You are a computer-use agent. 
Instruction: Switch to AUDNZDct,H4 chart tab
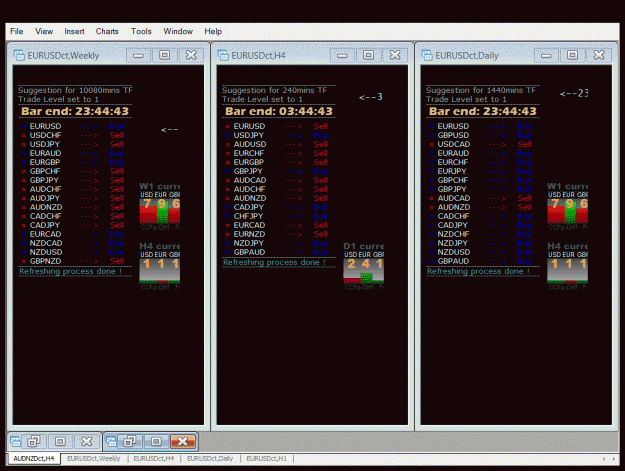[x=33, y=459]
